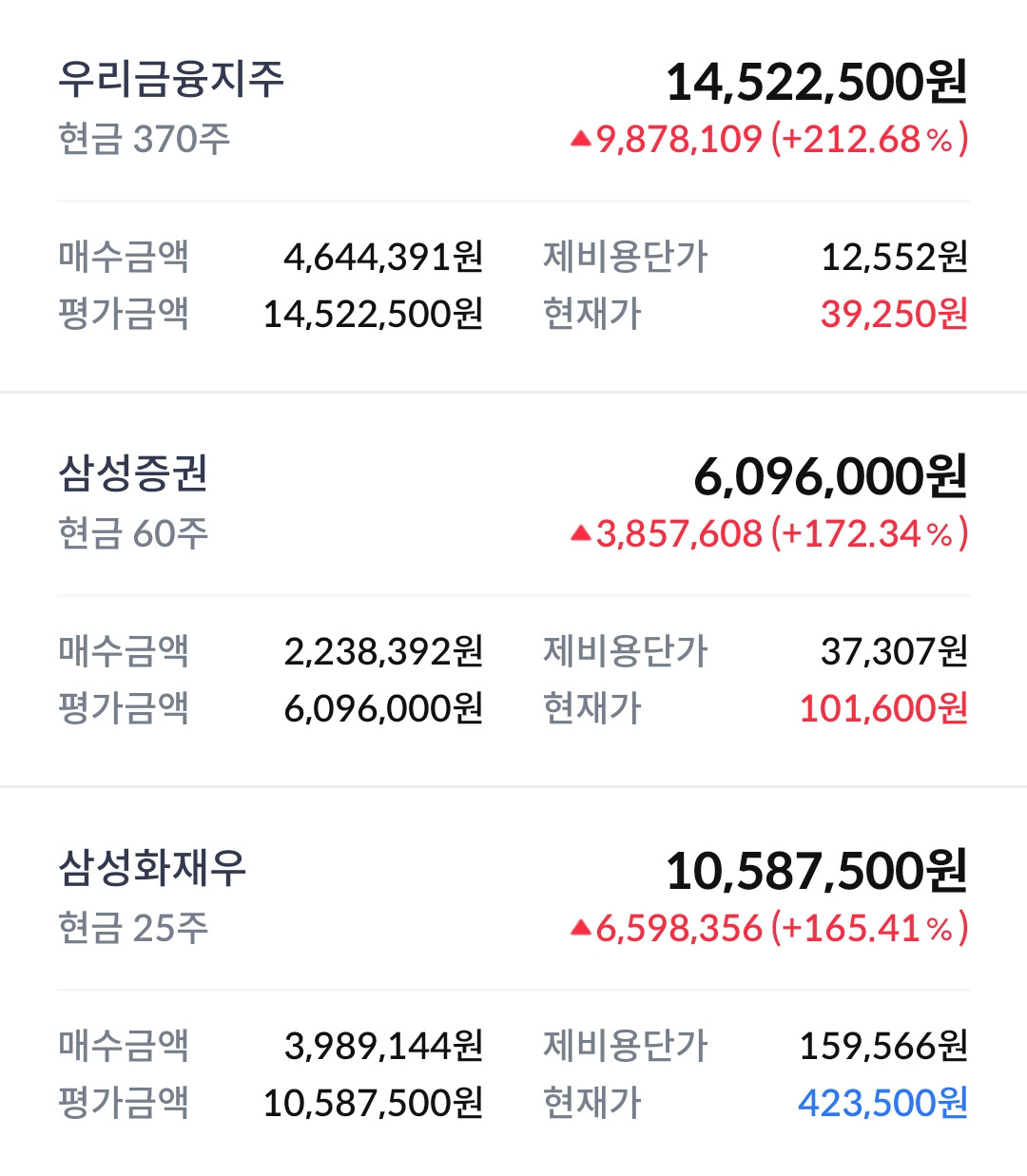The height and width of the screenshot is (1176, 1027).
Task: Click the red gain triangle beside 6,598,356
Action: click(x=581, y=928)
